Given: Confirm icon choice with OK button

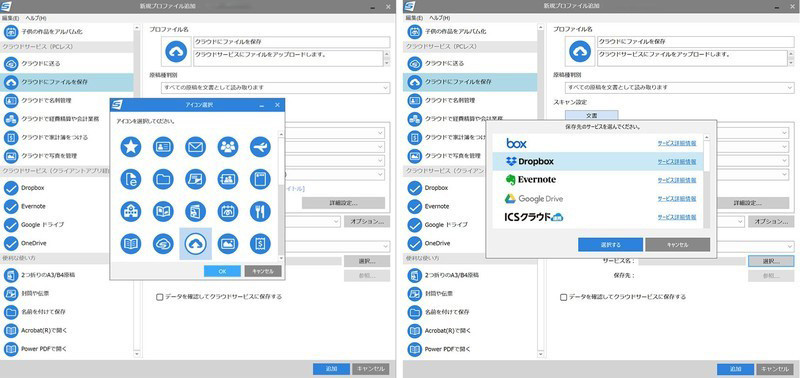Looking at the screenshot, I should (222, 271).
